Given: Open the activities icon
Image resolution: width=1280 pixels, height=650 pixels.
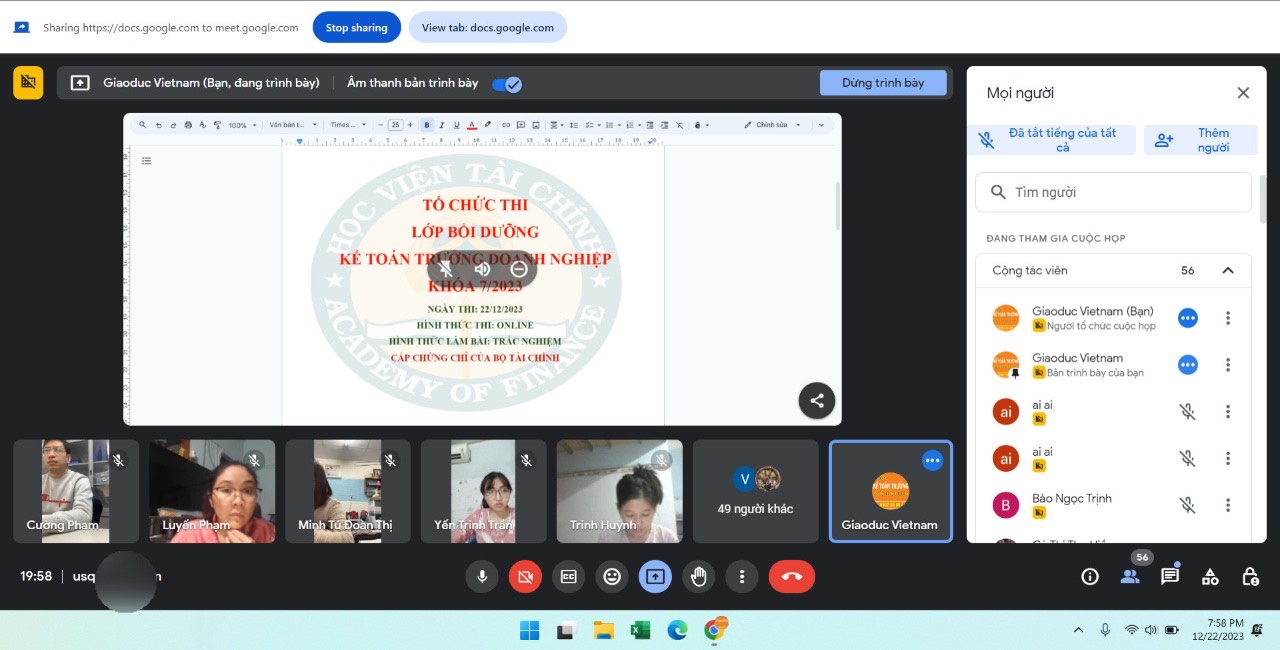Looking at the screenshot, I should pos(1210,576).
